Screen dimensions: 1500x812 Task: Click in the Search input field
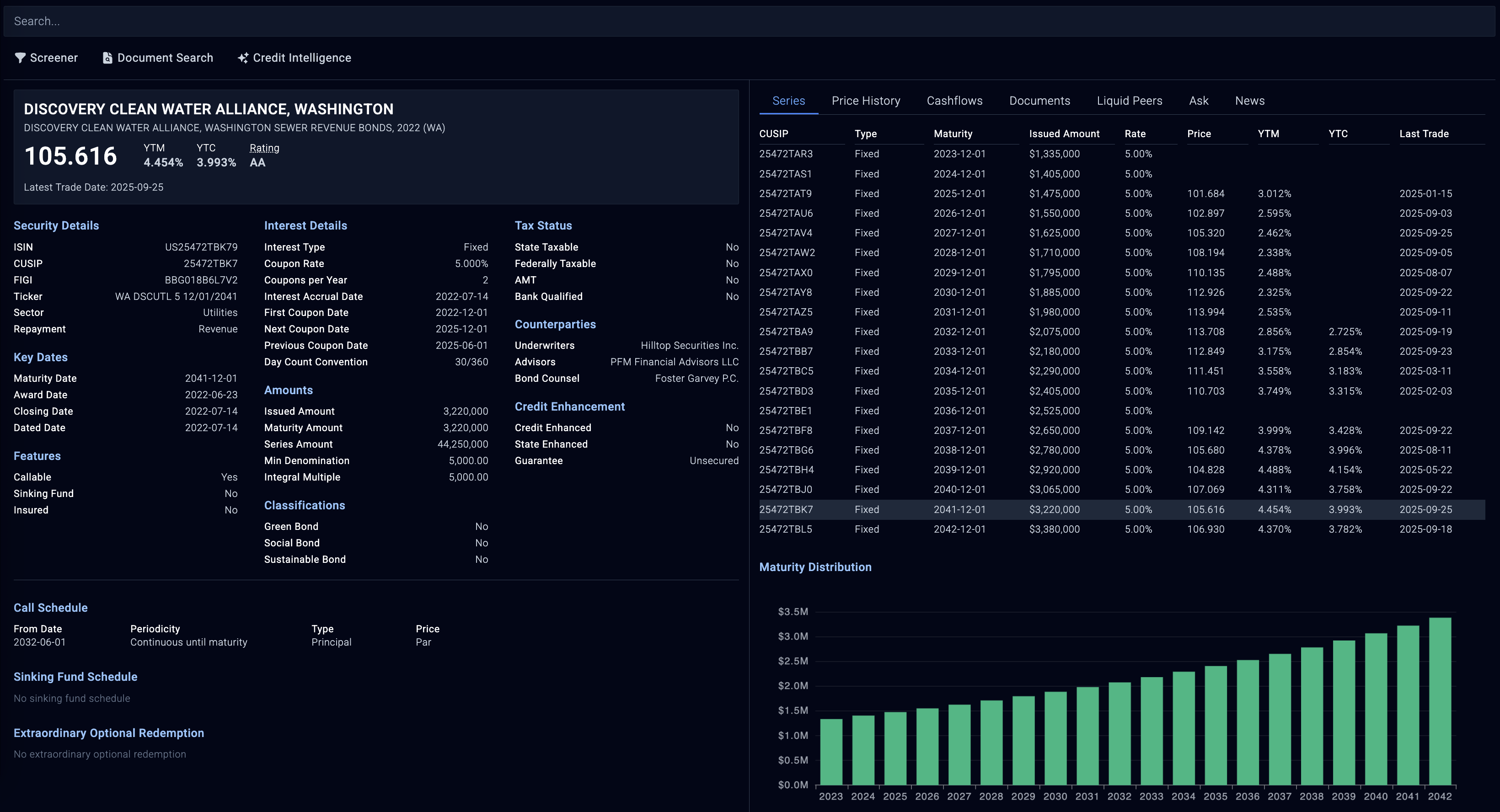pyautogui.click(x=749, y=21)
